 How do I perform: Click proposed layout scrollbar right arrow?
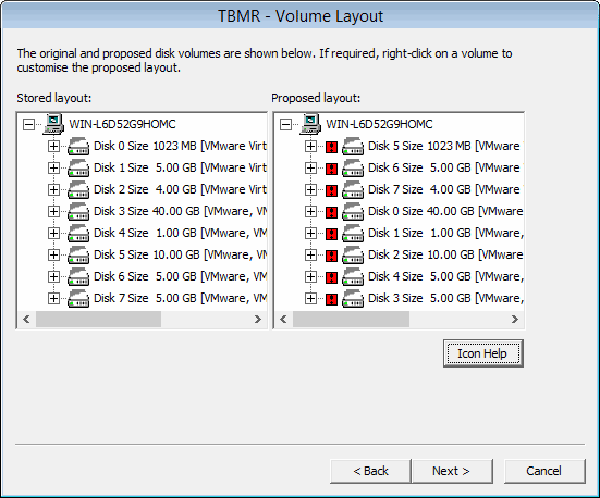pos(515,319)
